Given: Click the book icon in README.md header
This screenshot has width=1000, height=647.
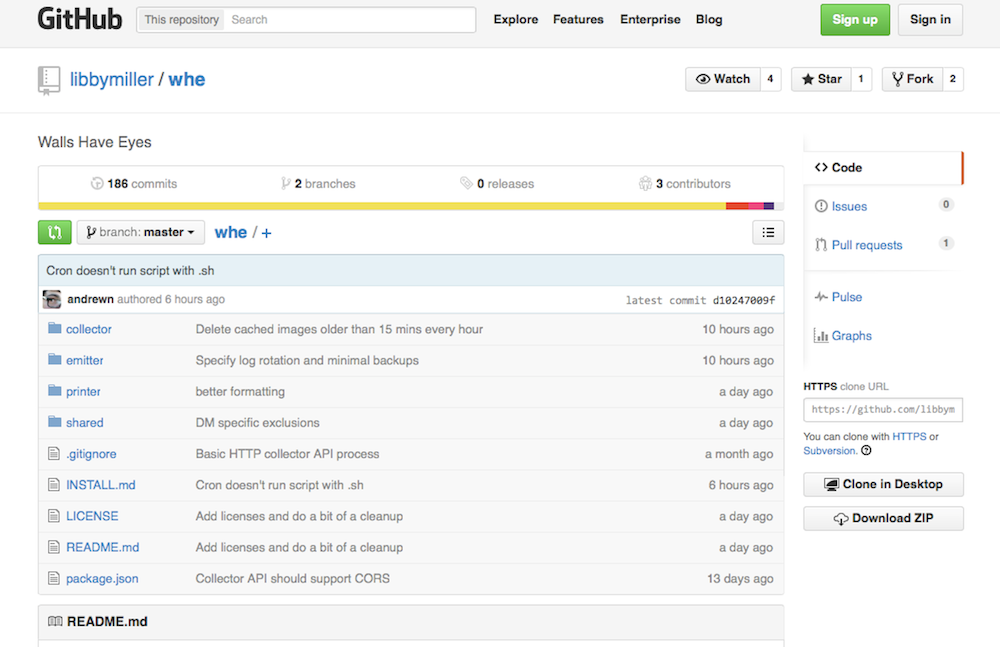Looking at the screenshot, I should (55, 621).
